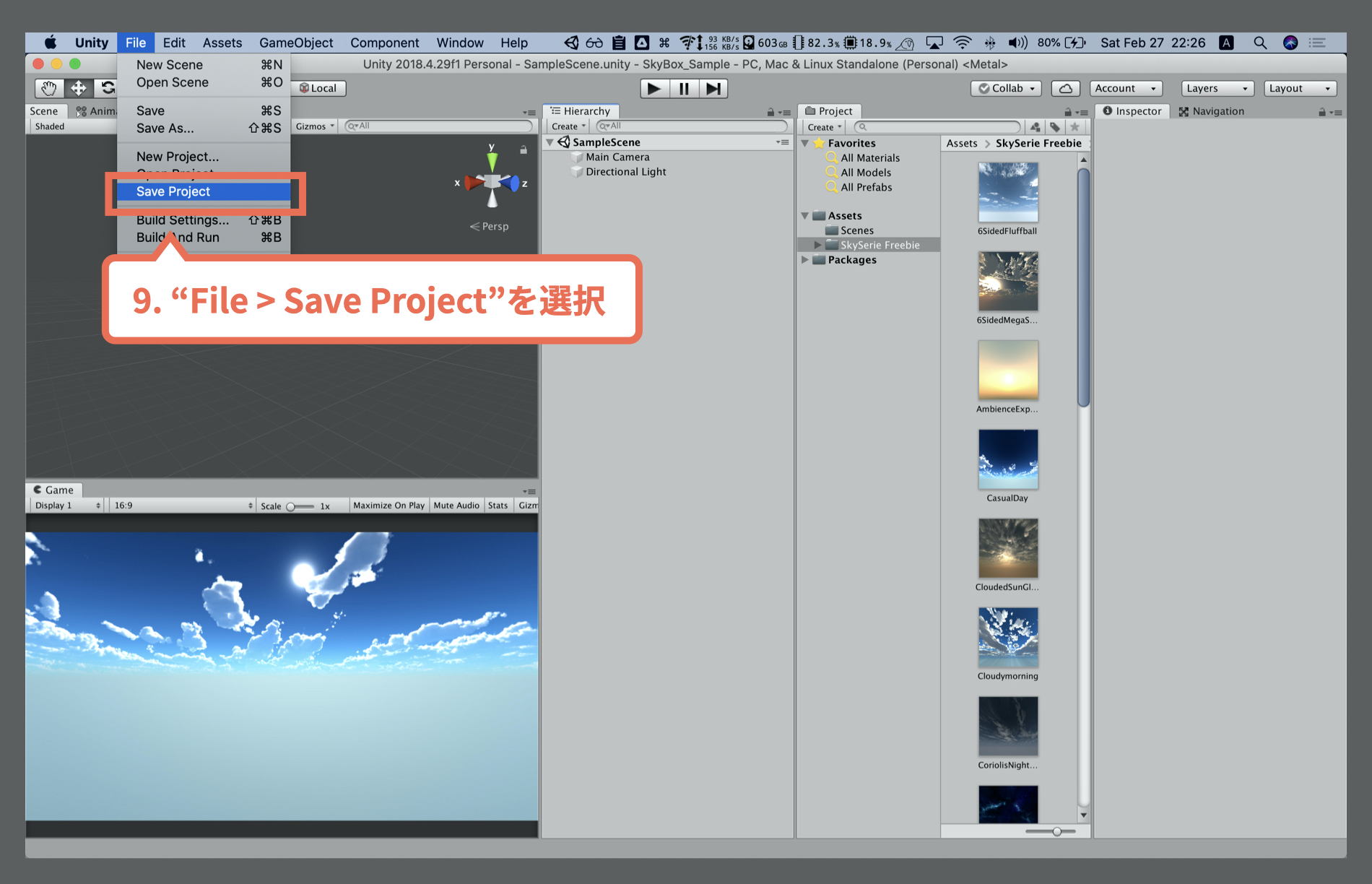Screen dimensions: 1372x884
Task: Open Game panel options menu
Action: click(529, 491)
